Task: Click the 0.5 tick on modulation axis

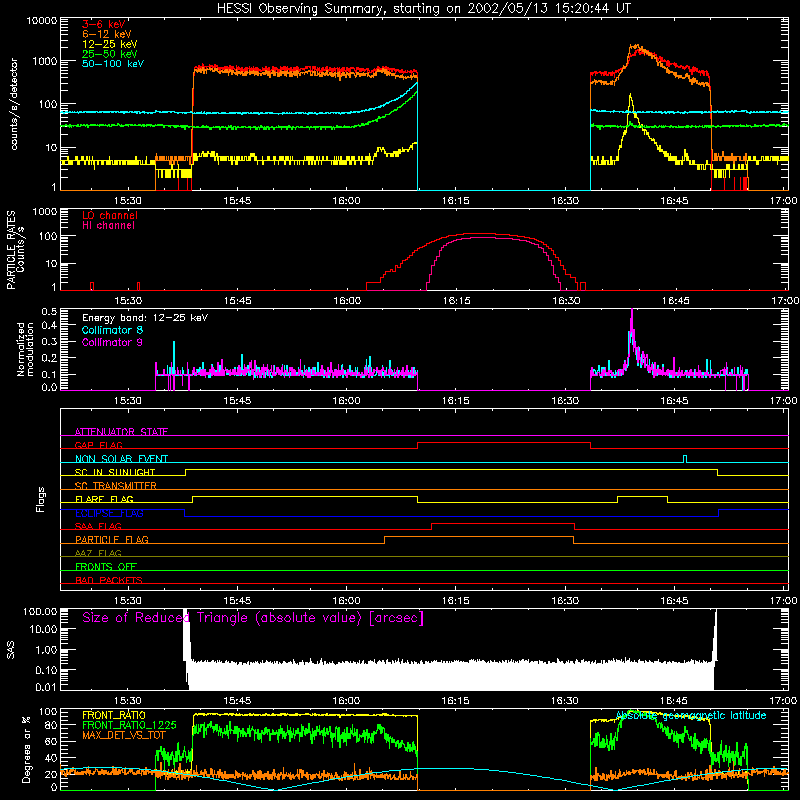Action: coord(49,311)
